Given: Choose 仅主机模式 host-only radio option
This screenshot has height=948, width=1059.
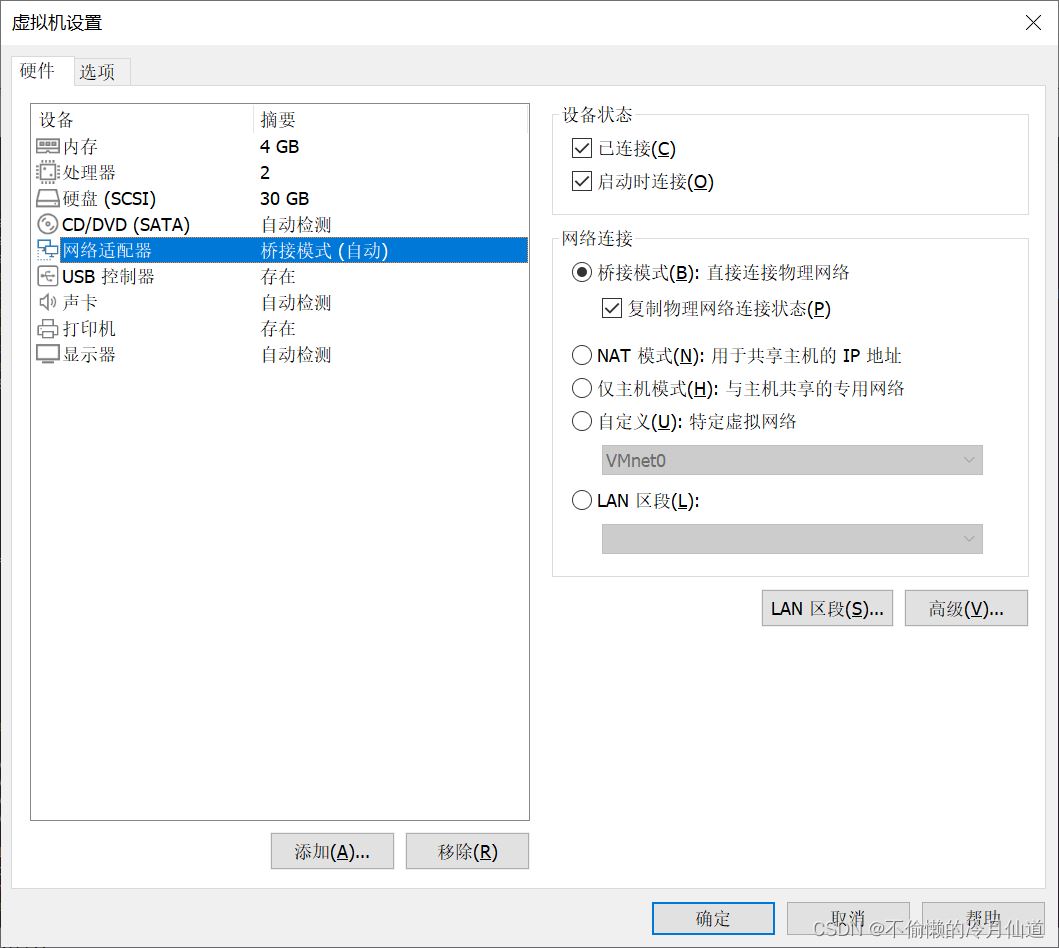Looking at the screenshot, I should pos(582,388).
